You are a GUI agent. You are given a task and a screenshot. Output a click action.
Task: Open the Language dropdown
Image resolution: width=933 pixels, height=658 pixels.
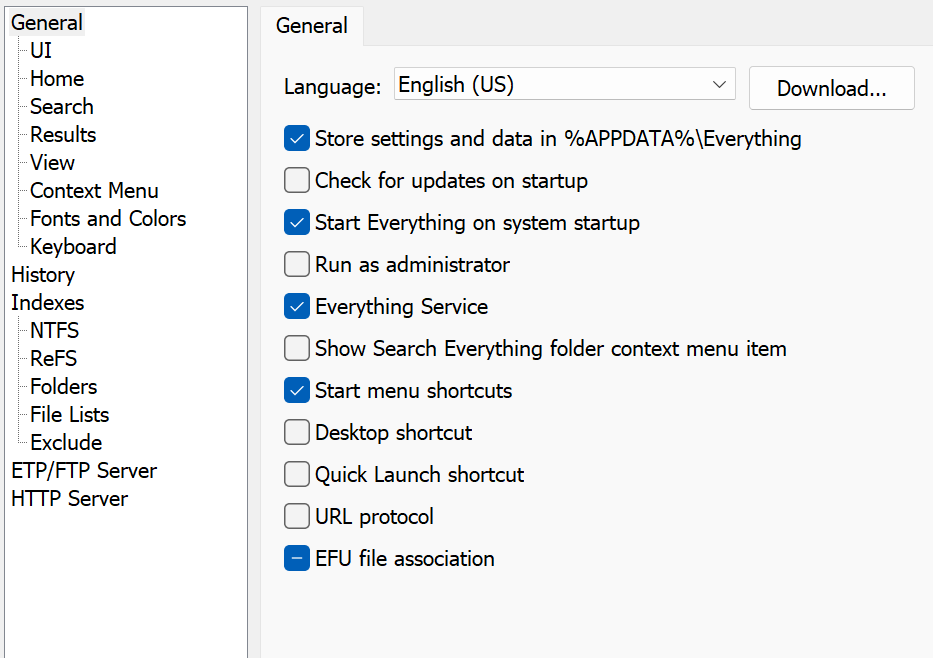pos(564,84)
